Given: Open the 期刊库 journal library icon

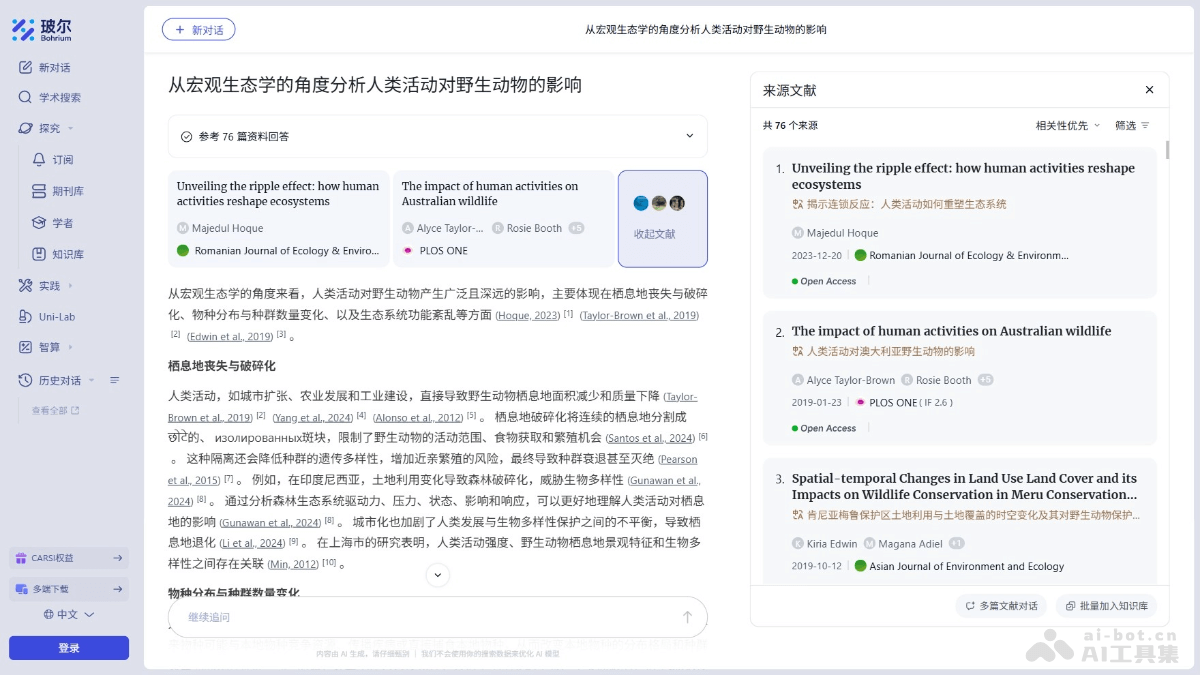Looking at the screenshot, I should click(x=46, y=191).
